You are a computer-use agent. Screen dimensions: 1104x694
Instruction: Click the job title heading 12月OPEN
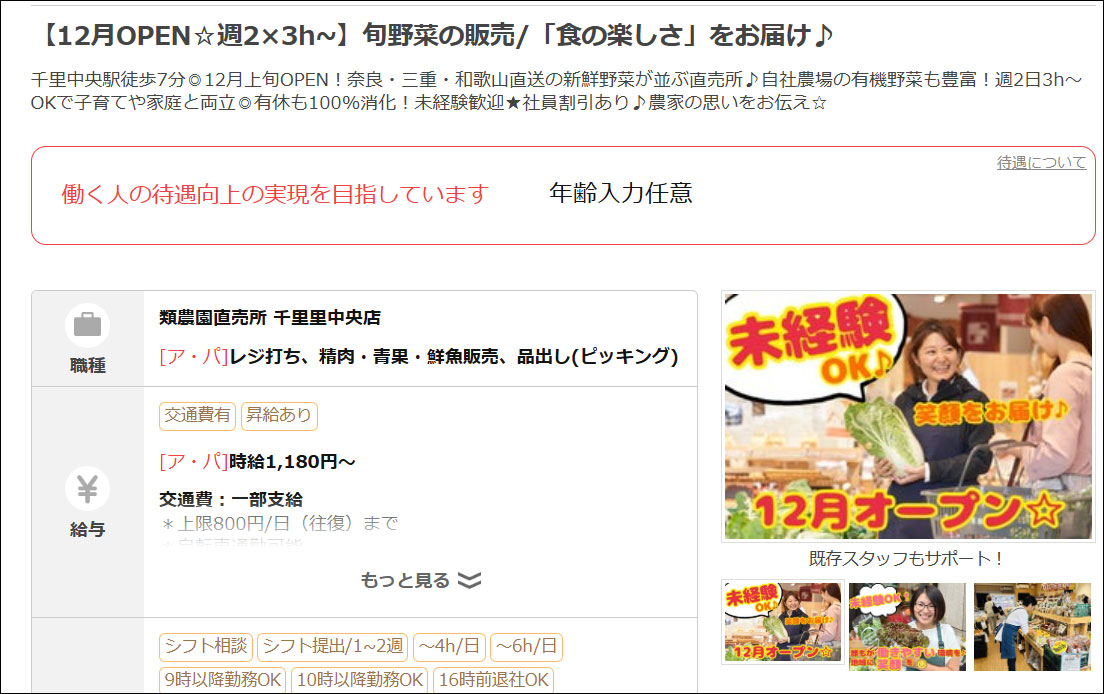point(434,35)
